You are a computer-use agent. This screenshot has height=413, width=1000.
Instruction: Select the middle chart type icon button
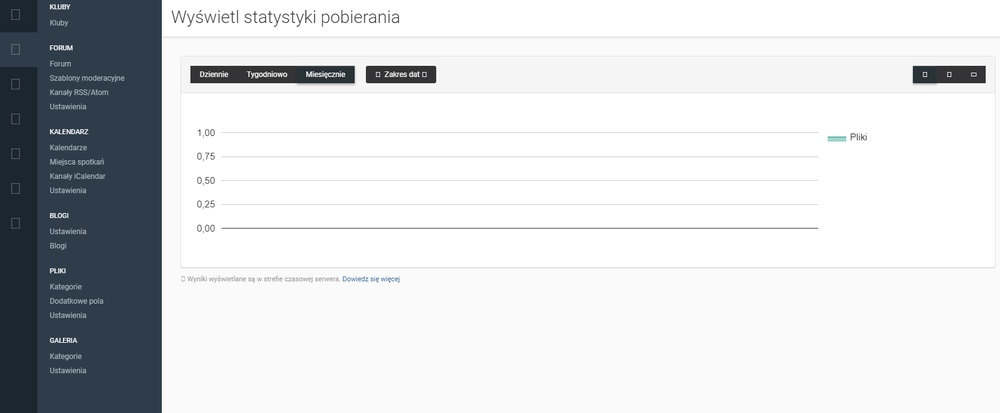949,75
